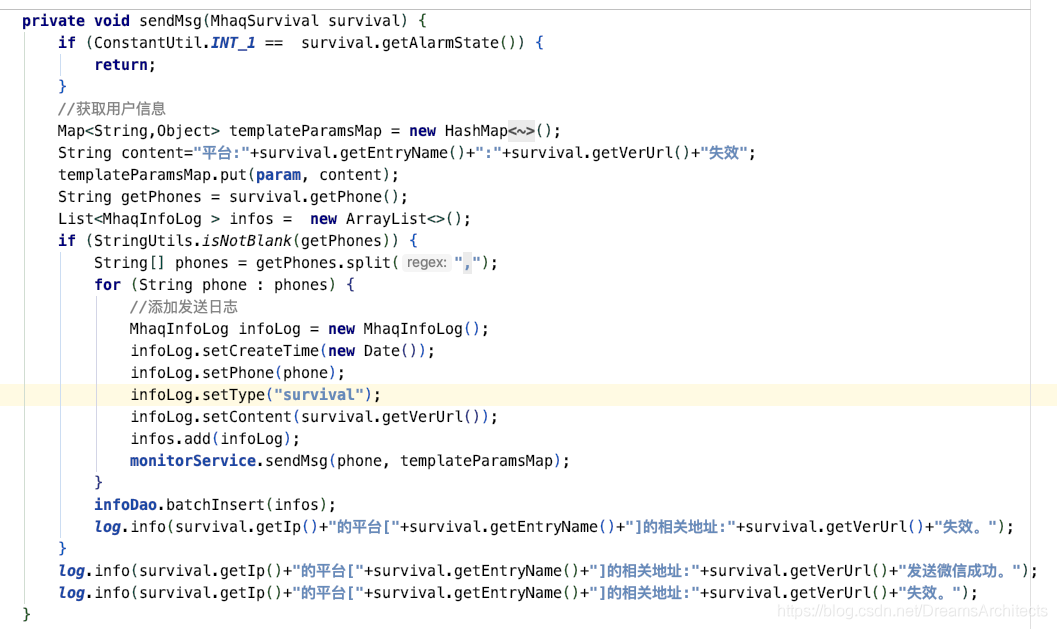Screen dimensions: 1057x629
Task: Click the "regex:" parameter hint in split call
Action: click(x=427, y=263)
